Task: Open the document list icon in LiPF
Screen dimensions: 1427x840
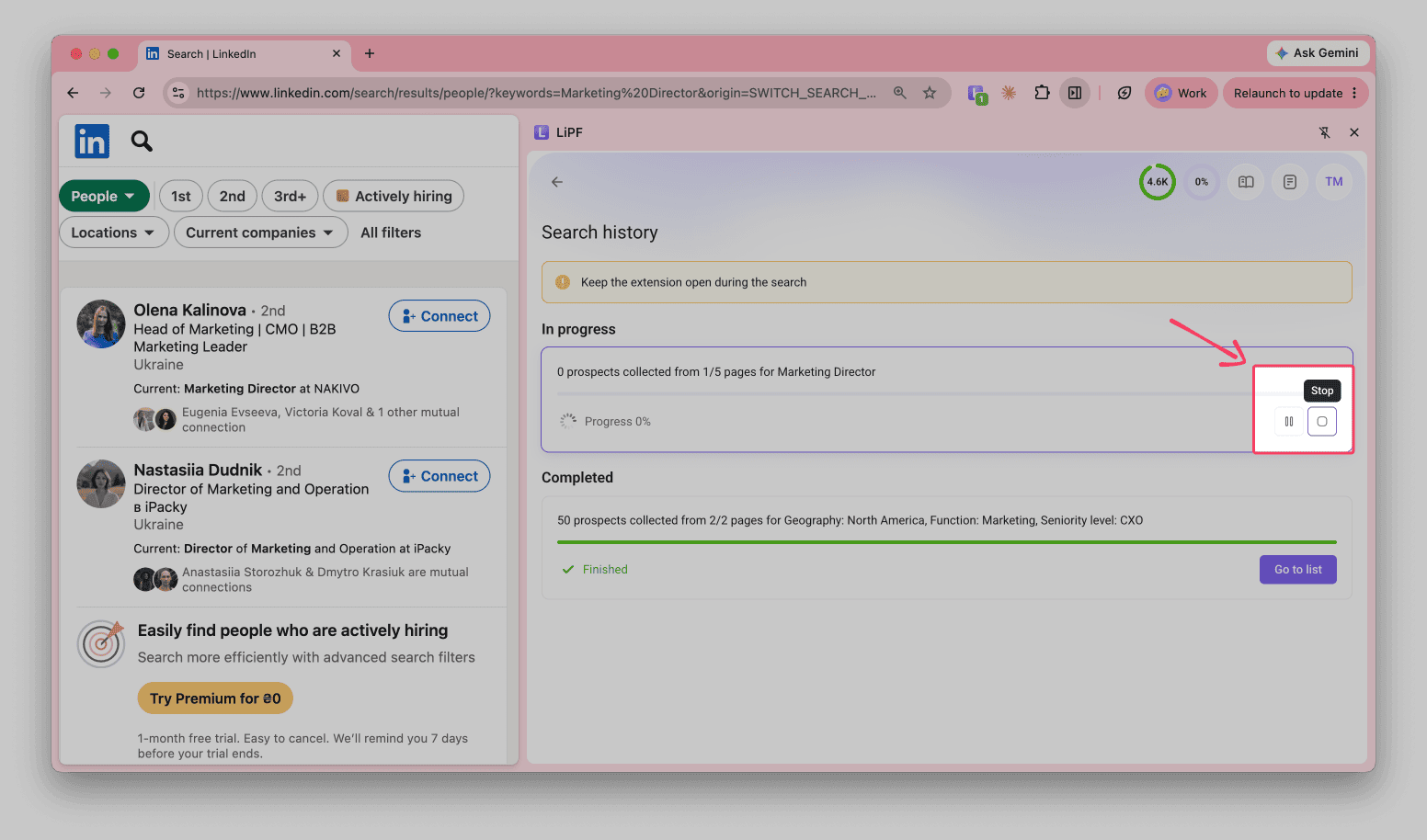Action: (1290, 182)
